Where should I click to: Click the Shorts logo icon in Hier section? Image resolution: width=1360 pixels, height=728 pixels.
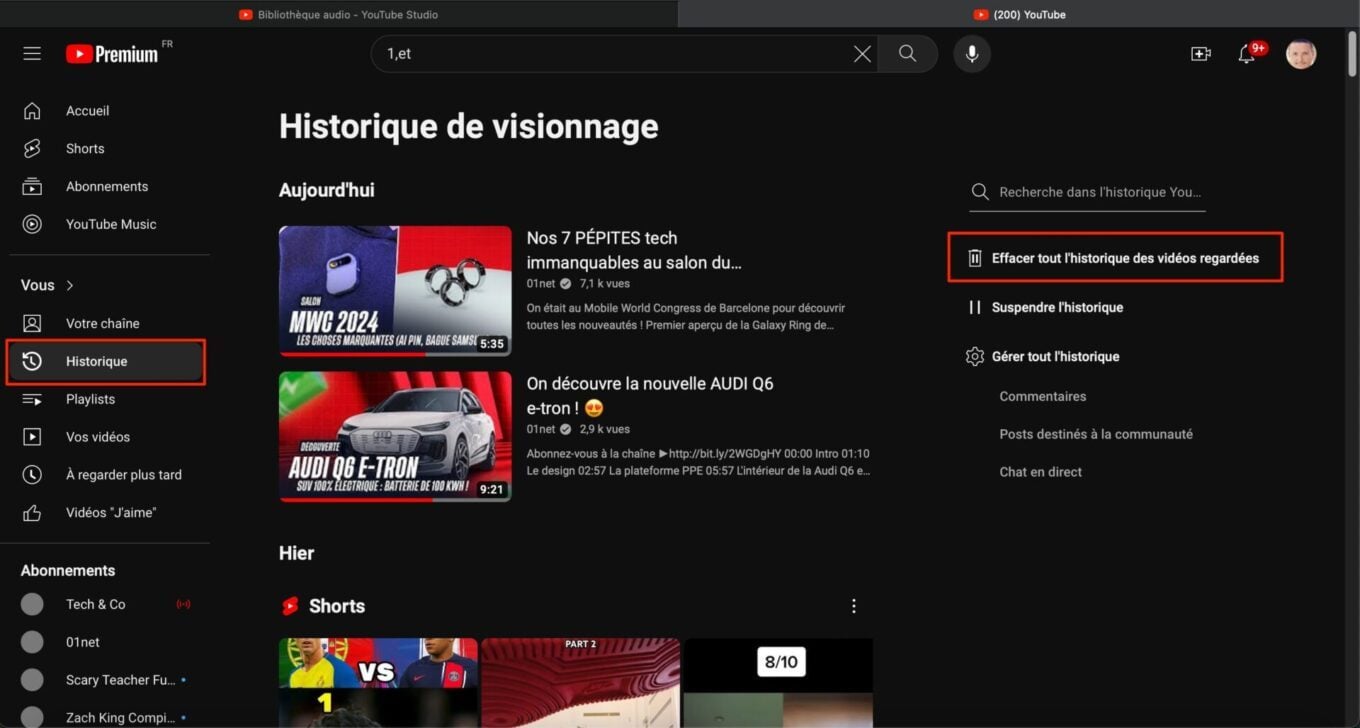pyautogui.click(x=291, y=606)
